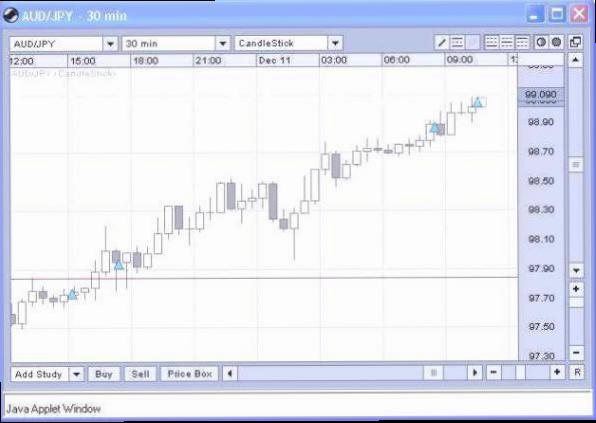
Task: Select the trend line drawing tool
Action: point(442,43)
